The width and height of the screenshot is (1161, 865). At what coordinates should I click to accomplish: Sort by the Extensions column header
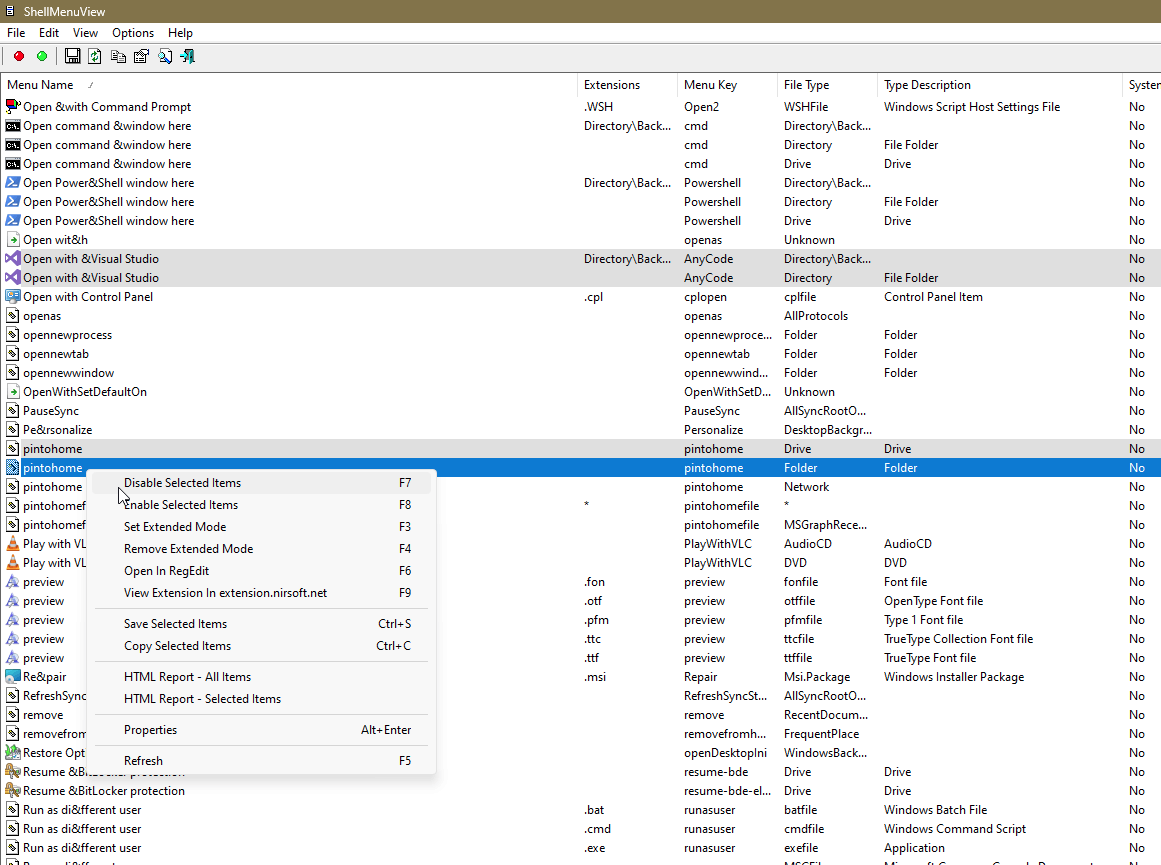click(x=627, y=84)
